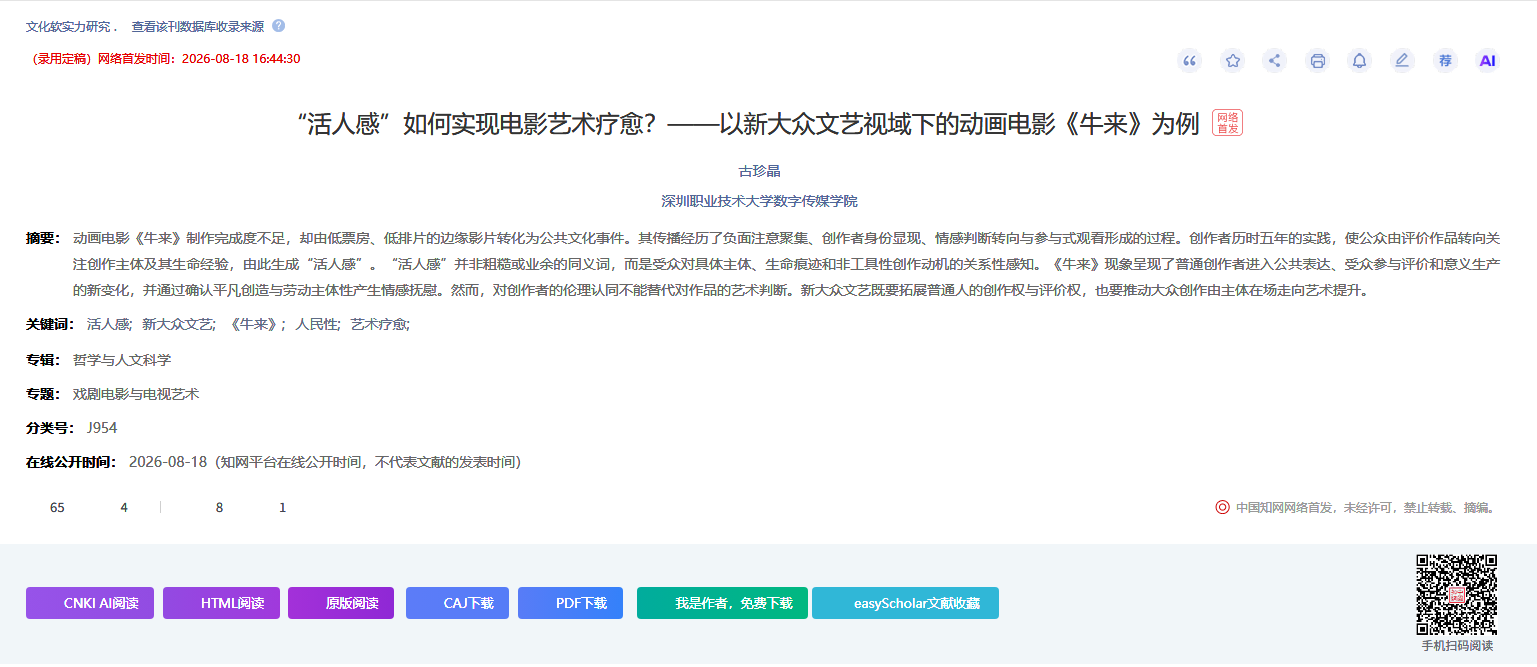The width and height of the screenshot is (1537, 667).
Task: Open 原版阅读 view
Action: coord(341,603)
